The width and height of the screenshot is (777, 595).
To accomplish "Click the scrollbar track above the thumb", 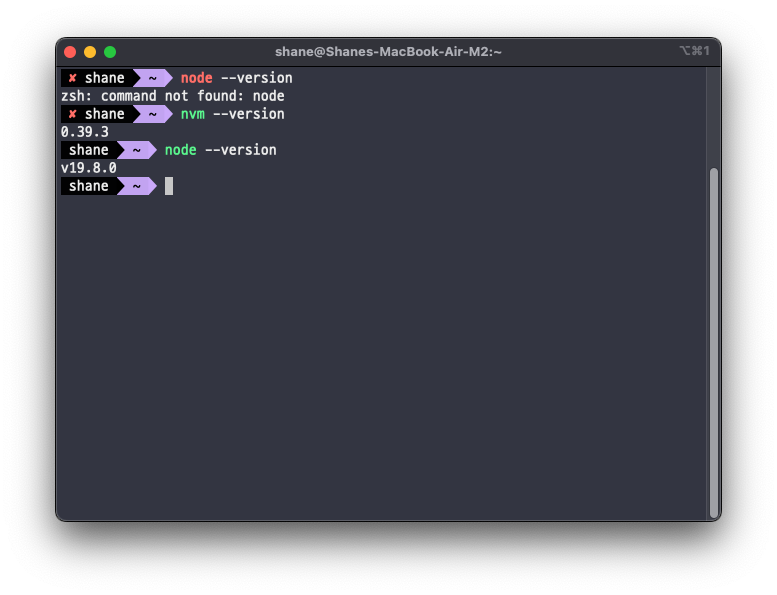I will click(x=714, y=118).
